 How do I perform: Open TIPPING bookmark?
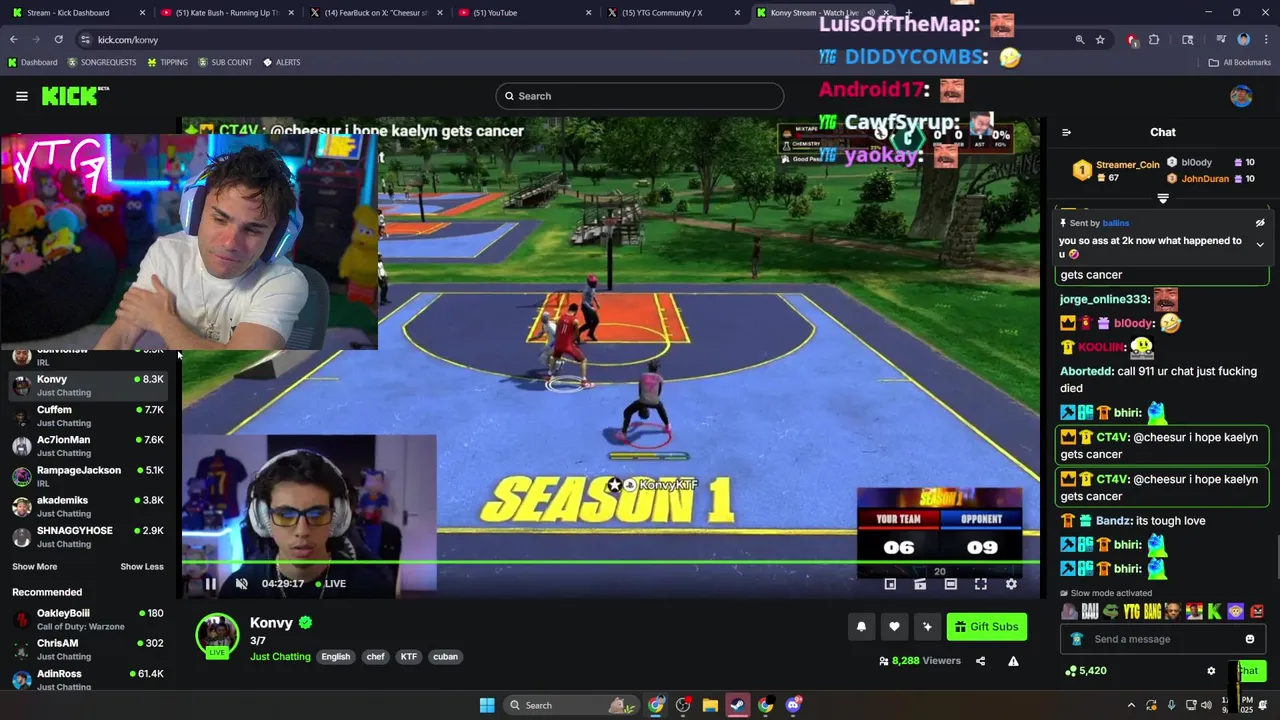[167, 62]
